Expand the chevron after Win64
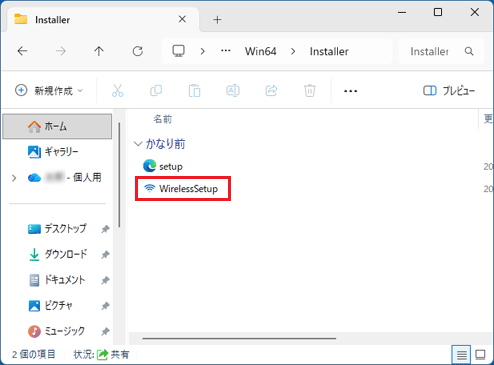Screen dimensions: 494x365 [293, 51]
